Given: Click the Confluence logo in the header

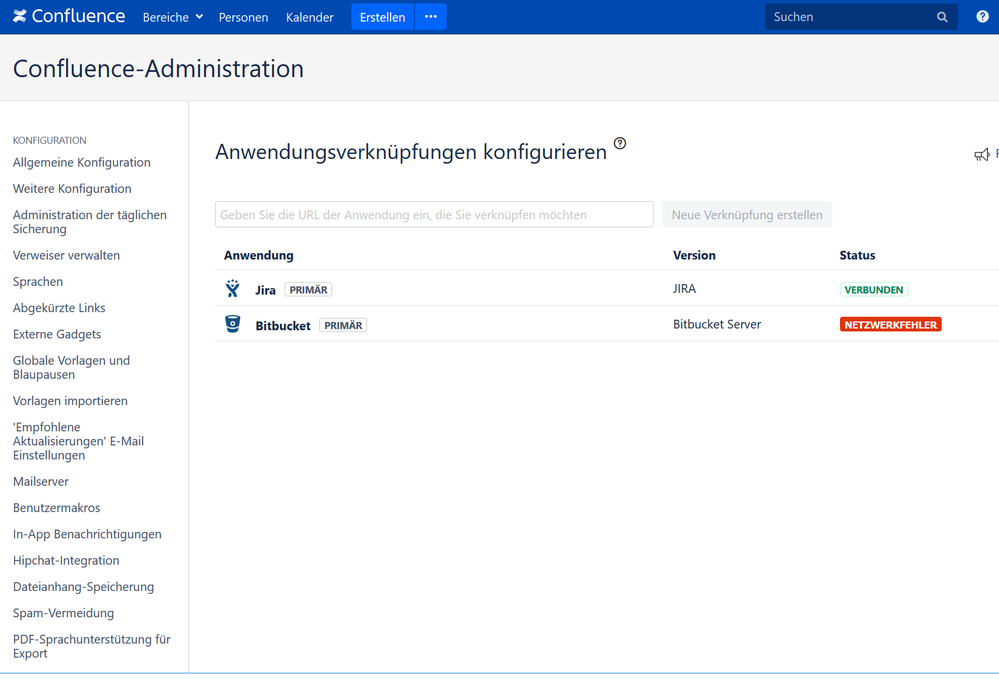Looking at the screenshot, I should pos(69,16).
